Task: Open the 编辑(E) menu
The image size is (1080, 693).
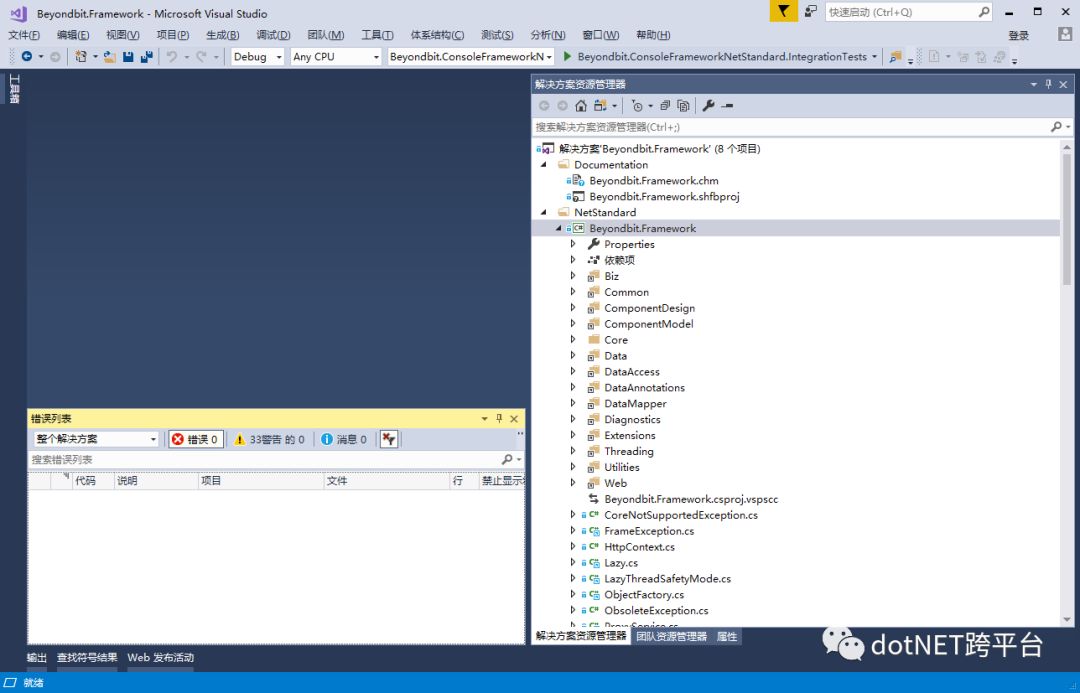Action: [73, 35]
